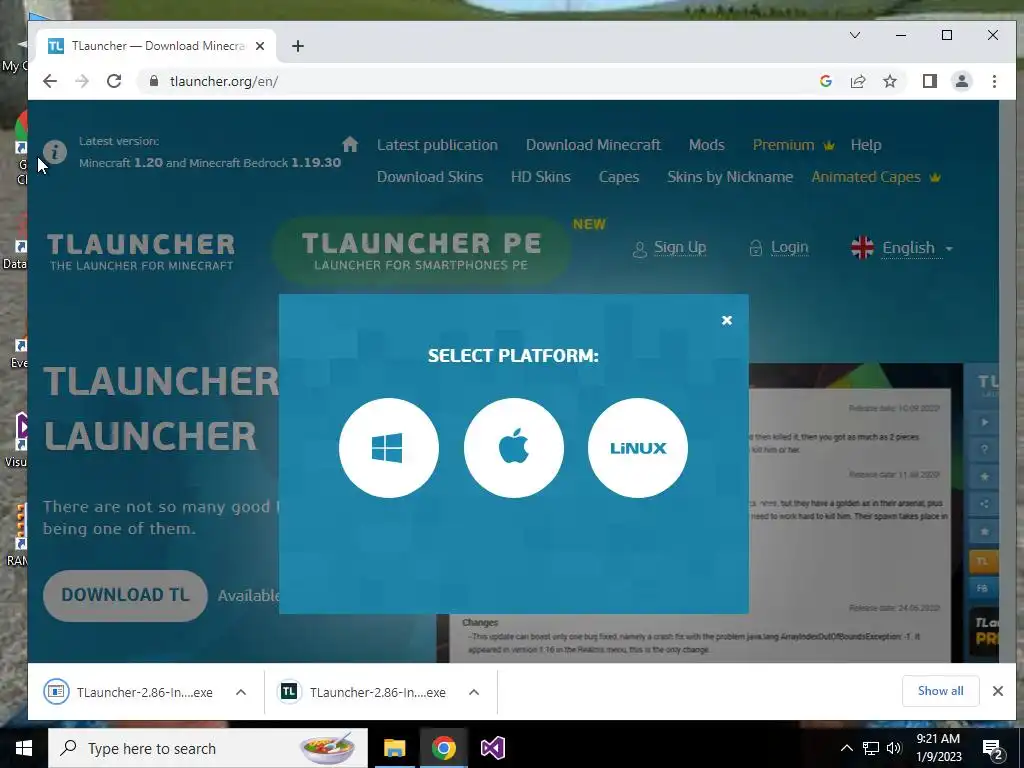Screen dimensions: 1024x768
Task: Open File Explorer from taskbar
Action: [394, 748]
